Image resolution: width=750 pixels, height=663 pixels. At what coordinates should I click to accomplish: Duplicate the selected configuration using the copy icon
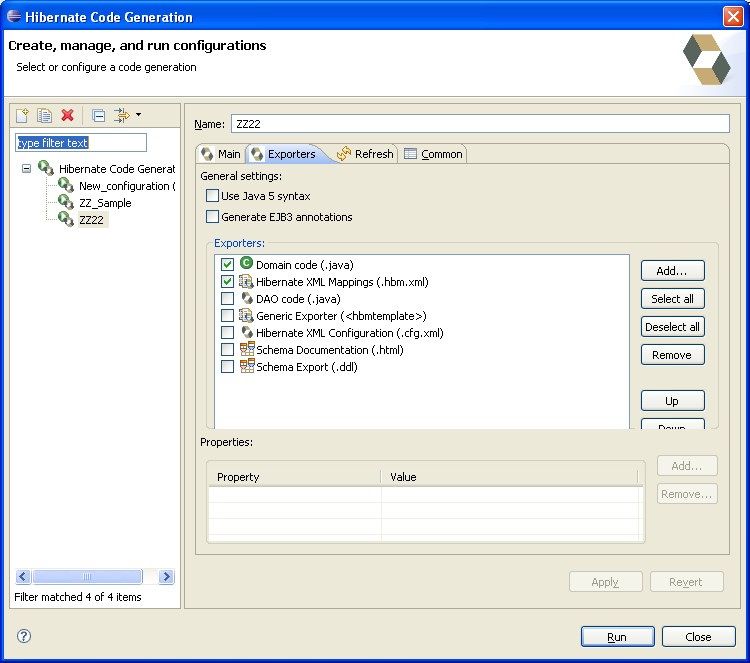coord(44,115)
